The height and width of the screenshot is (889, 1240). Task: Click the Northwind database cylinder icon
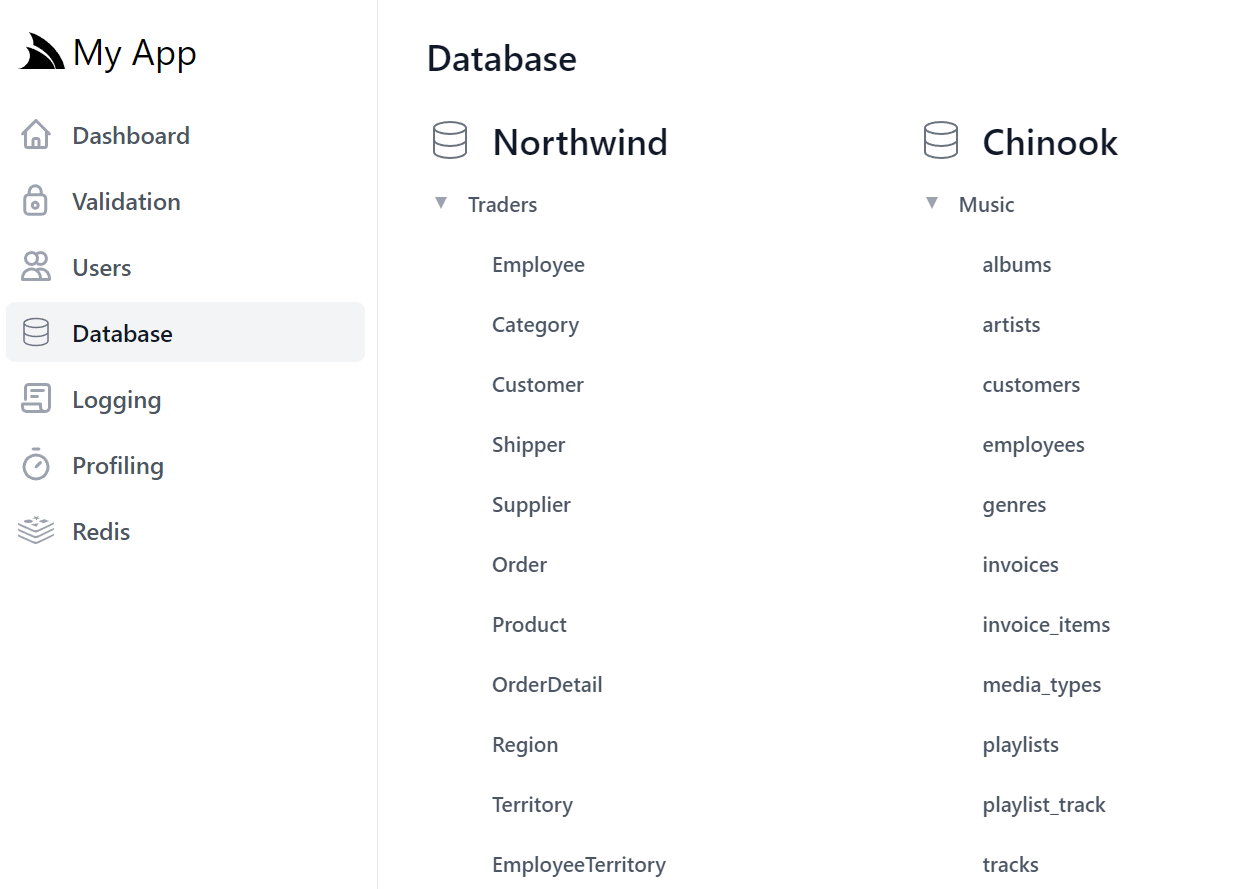point(450,141)
